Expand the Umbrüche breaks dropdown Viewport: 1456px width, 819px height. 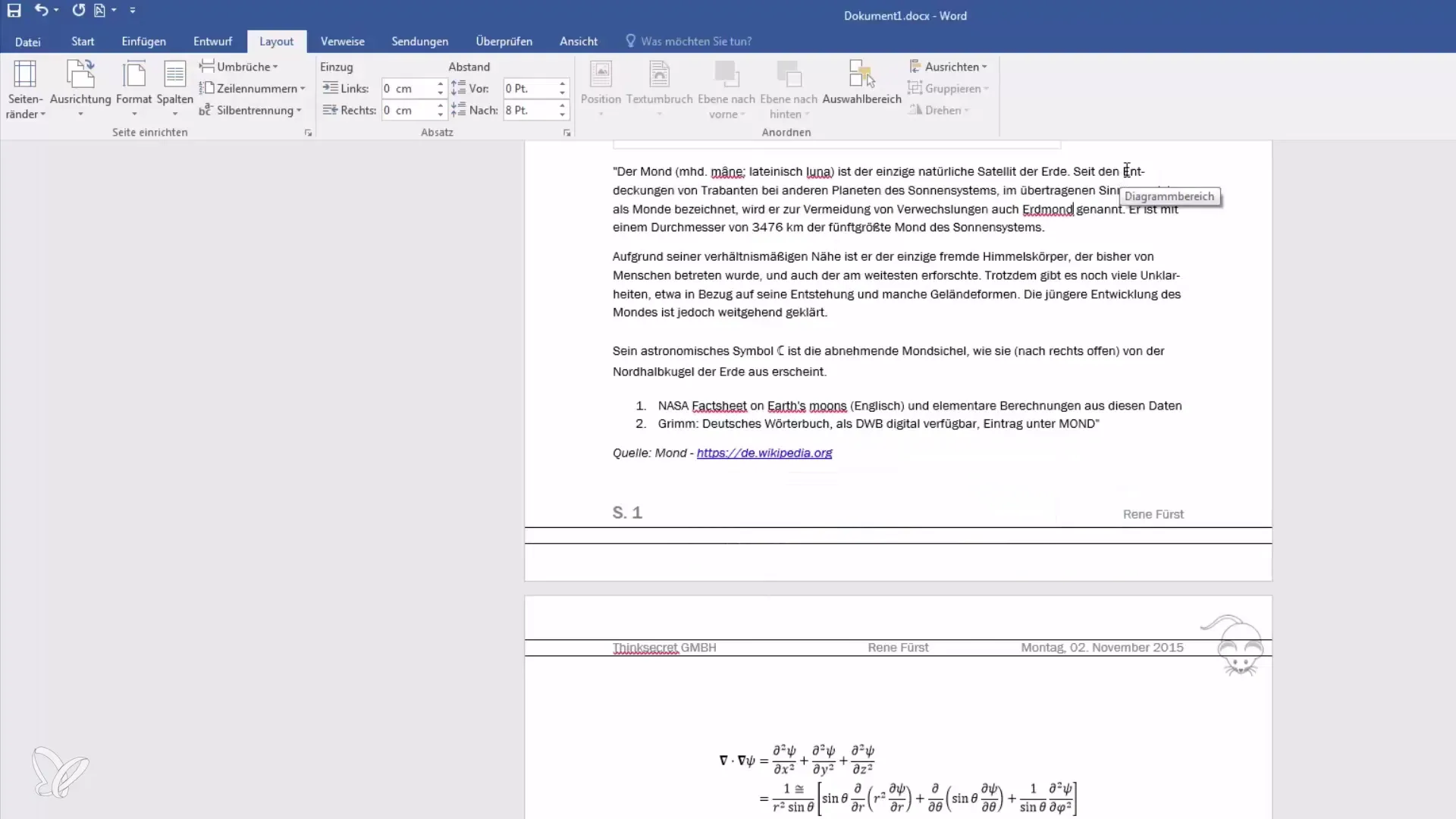point(239,67)
